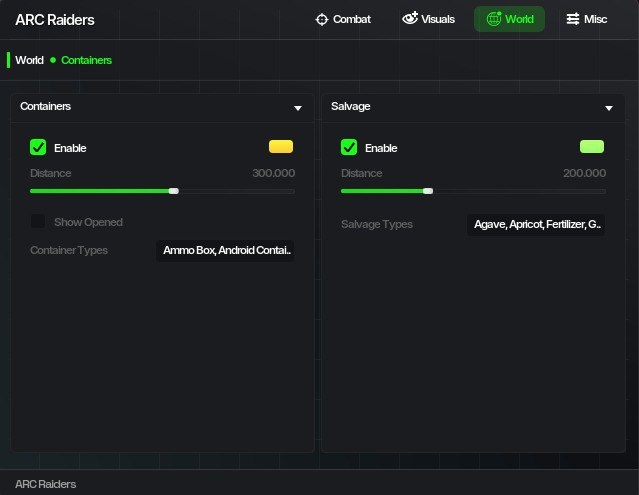639x495 pixels.
Task: Open the Misc tab
Action: click(586, 19)
